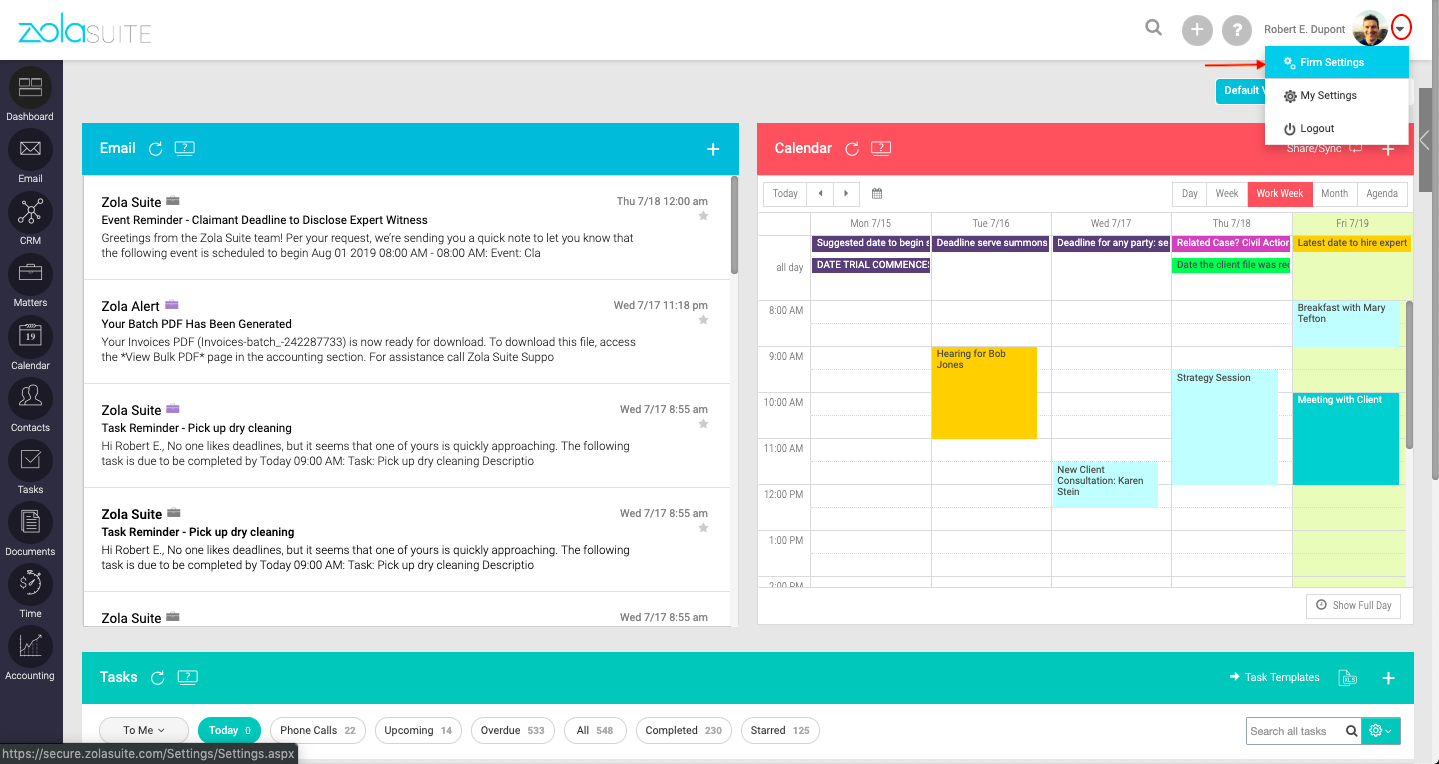Open the calendar date picker icon

[x=877, y=193]
